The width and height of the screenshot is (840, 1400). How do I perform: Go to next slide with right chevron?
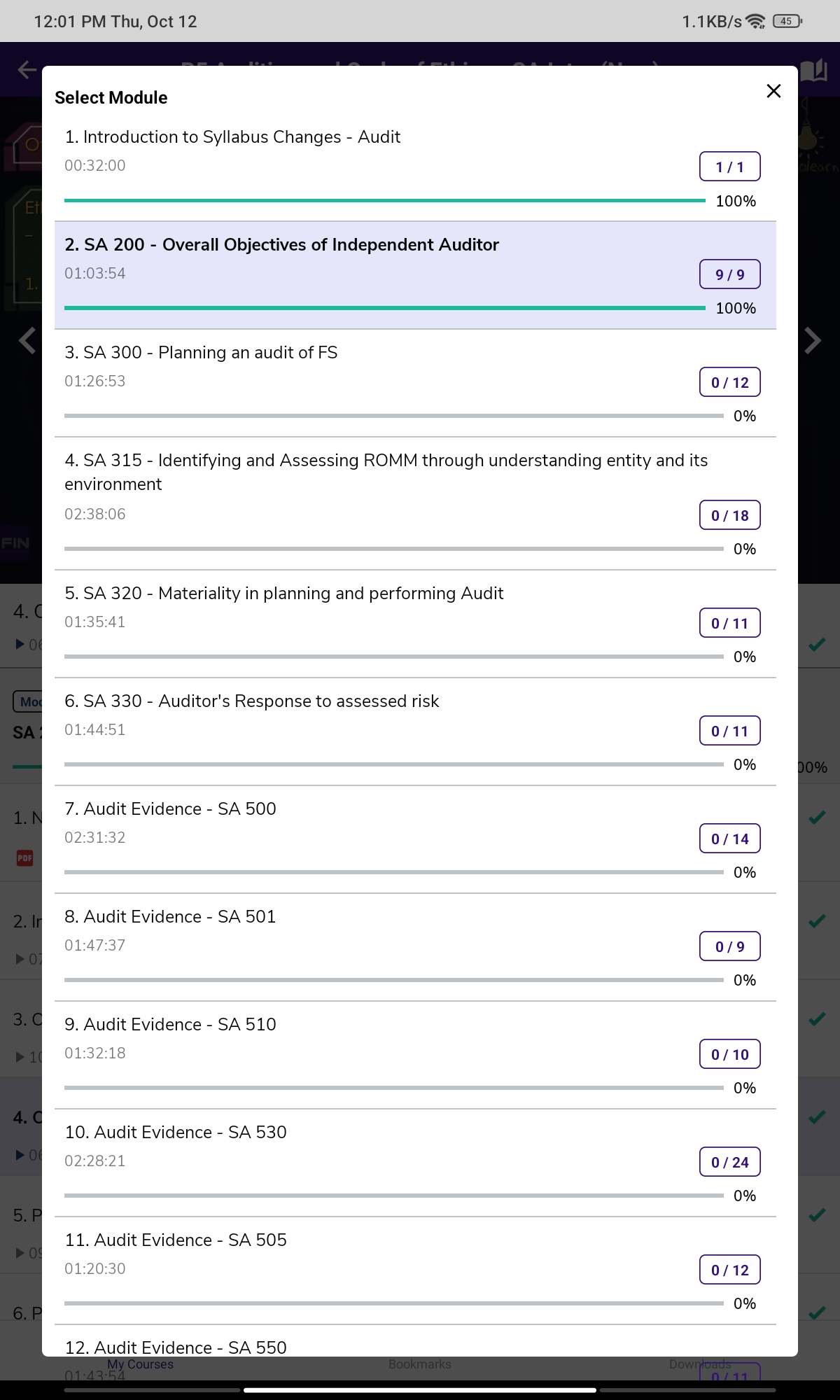pos(812,341)
